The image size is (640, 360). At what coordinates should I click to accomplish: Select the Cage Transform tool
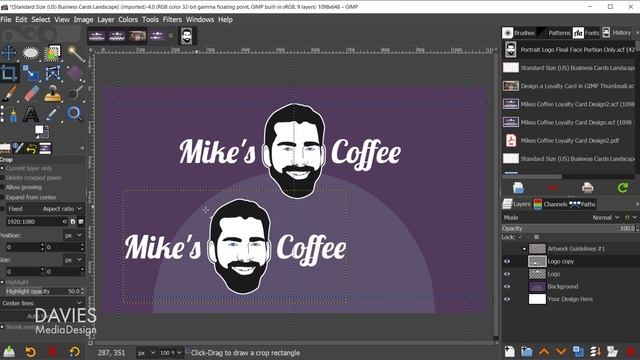(x=53, y=73)
